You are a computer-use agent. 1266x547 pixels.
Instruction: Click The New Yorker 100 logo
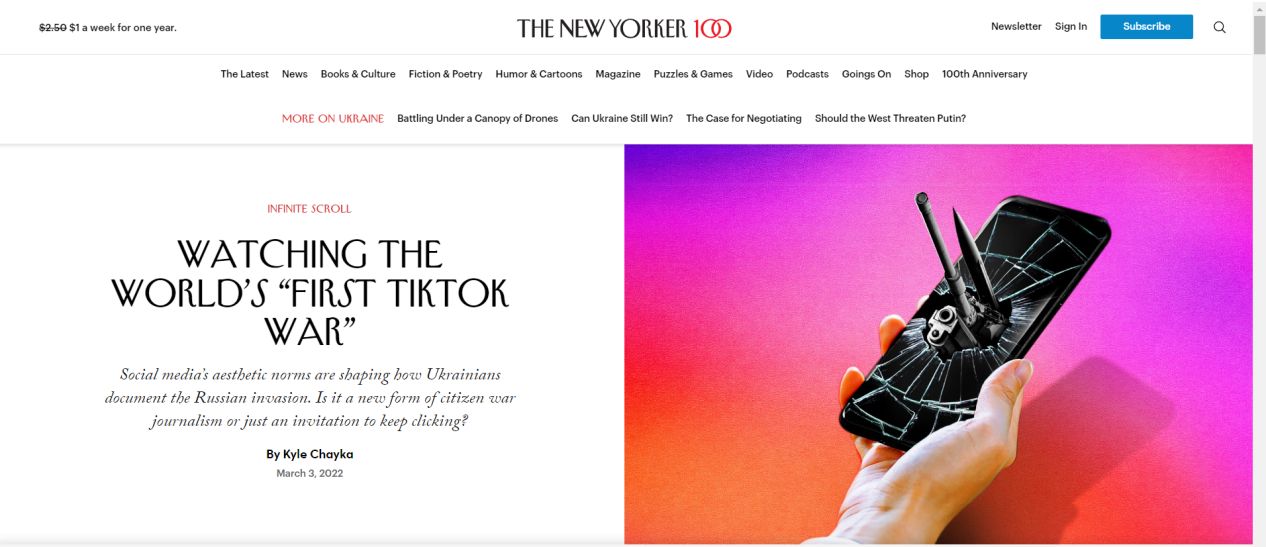(624, 28)
